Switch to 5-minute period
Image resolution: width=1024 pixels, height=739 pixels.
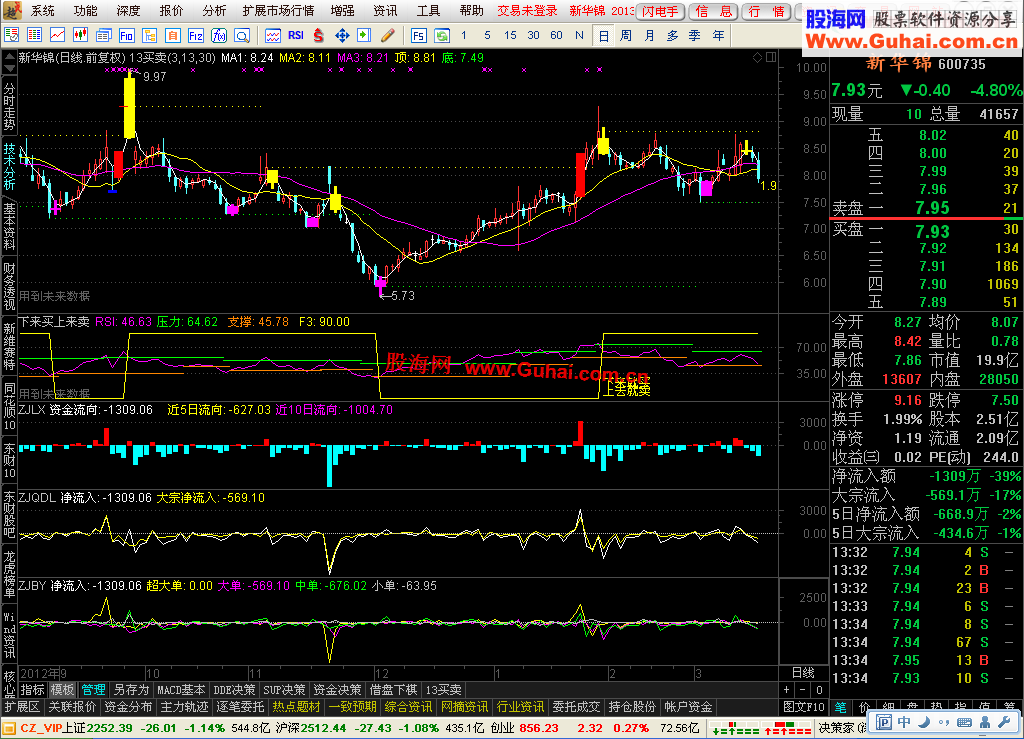tap(487, 35)
